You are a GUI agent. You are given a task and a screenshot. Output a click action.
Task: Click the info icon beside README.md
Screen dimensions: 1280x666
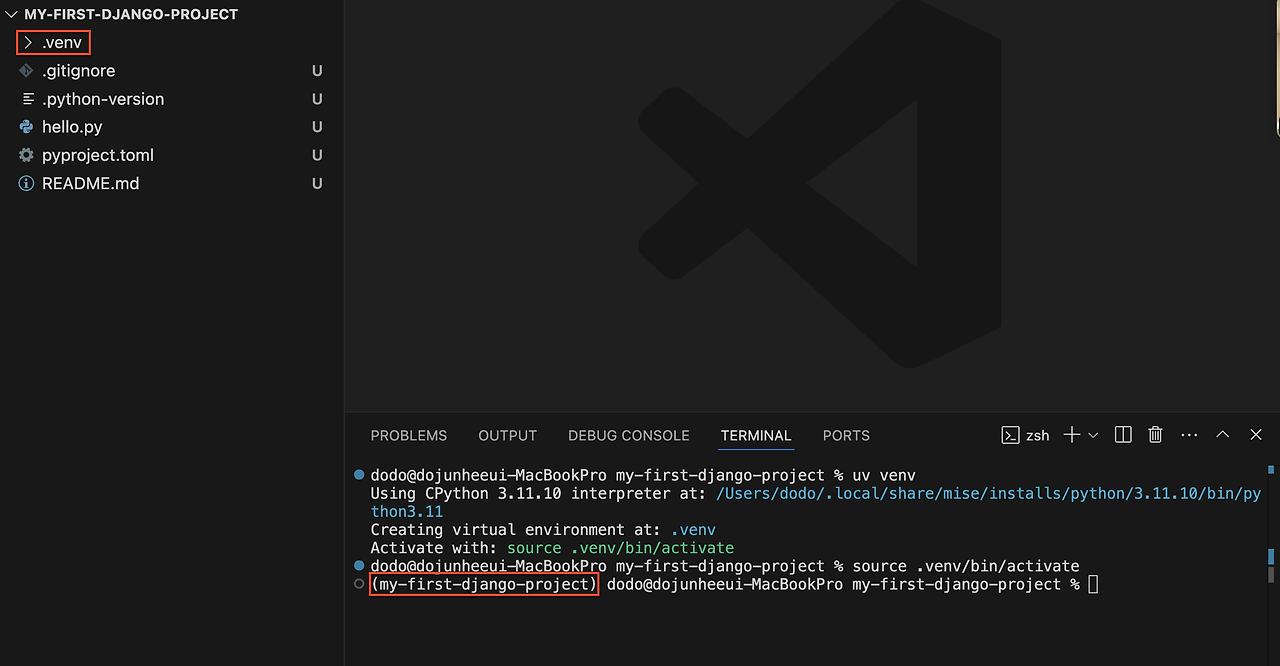point(27,183)
